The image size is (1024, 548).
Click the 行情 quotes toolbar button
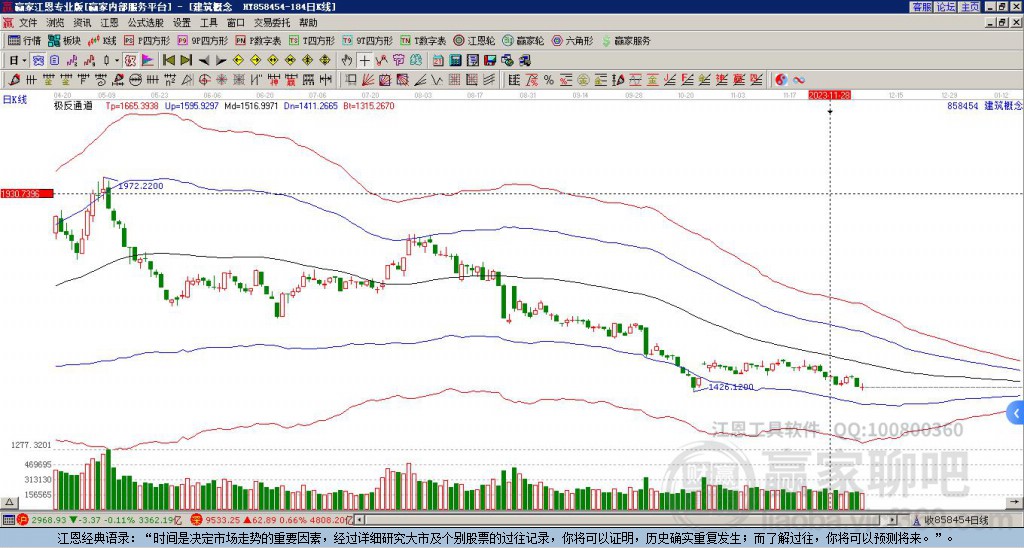click(x=25, y=41)
